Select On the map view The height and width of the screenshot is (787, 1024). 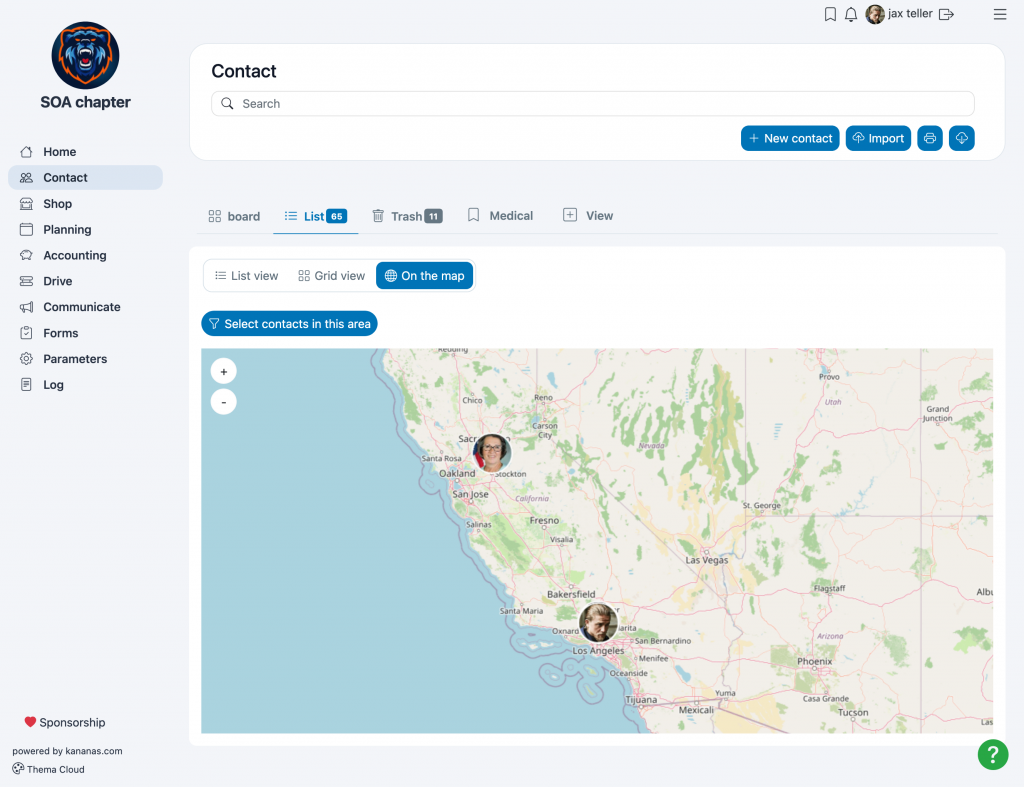point(424,276)
